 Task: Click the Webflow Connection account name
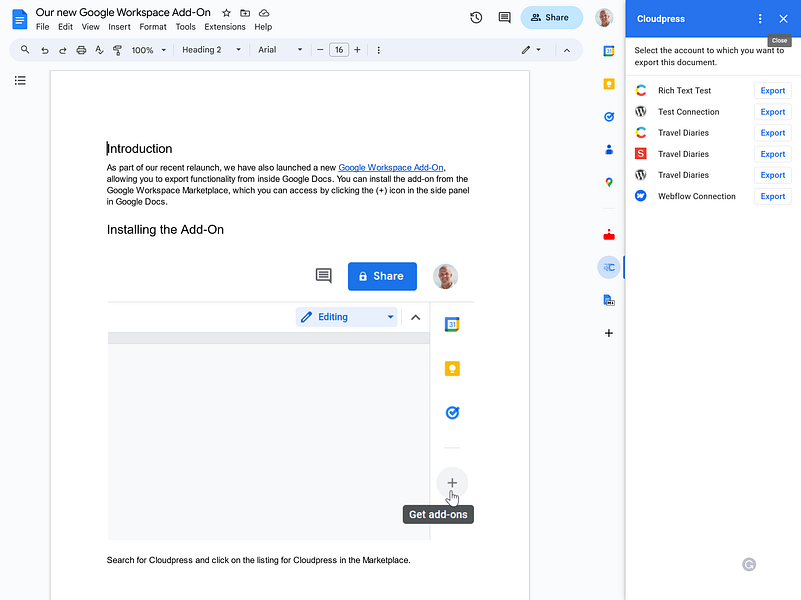point(696,196)
